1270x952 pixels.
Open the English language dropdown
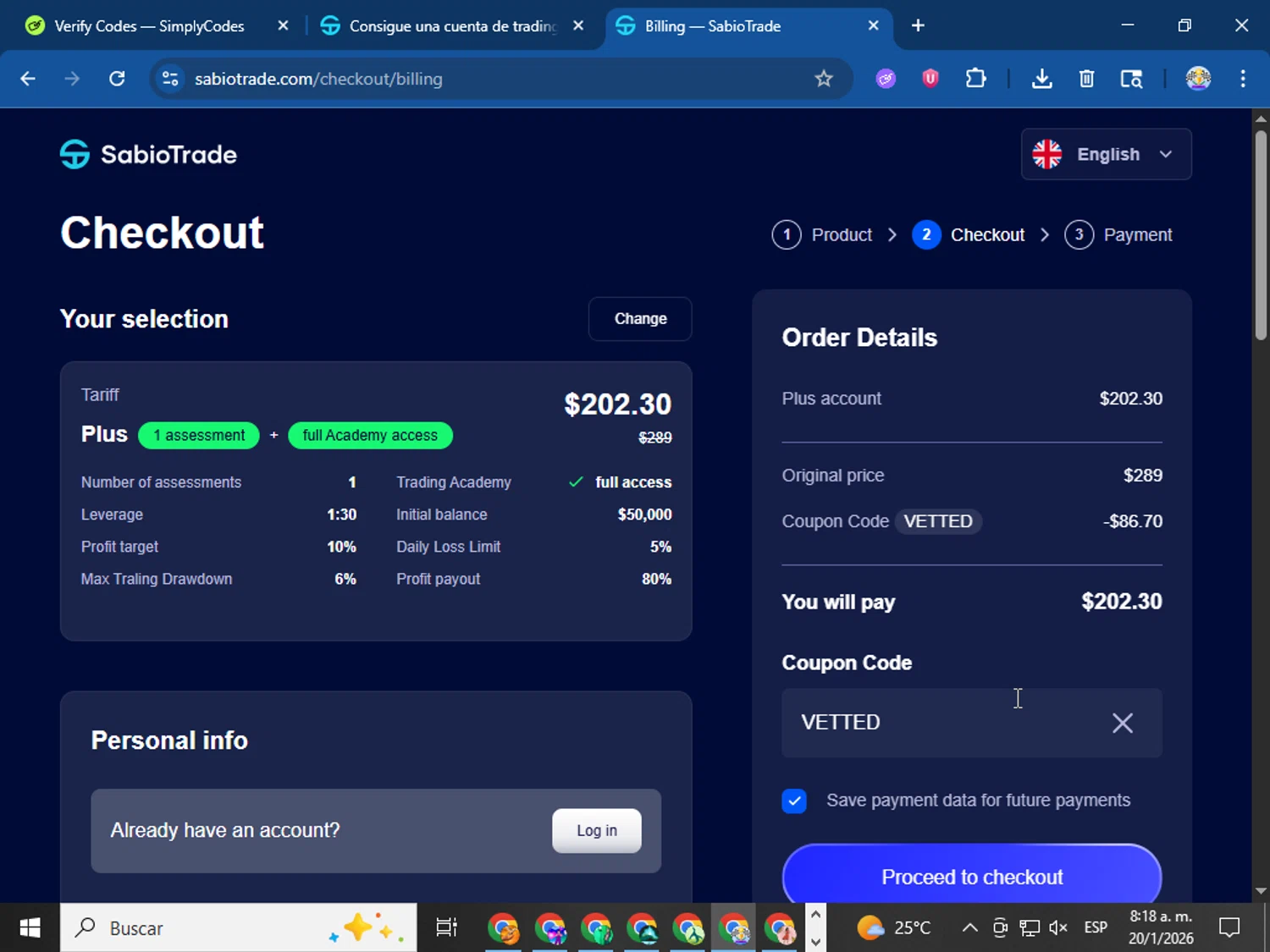tap(1106, 154)
